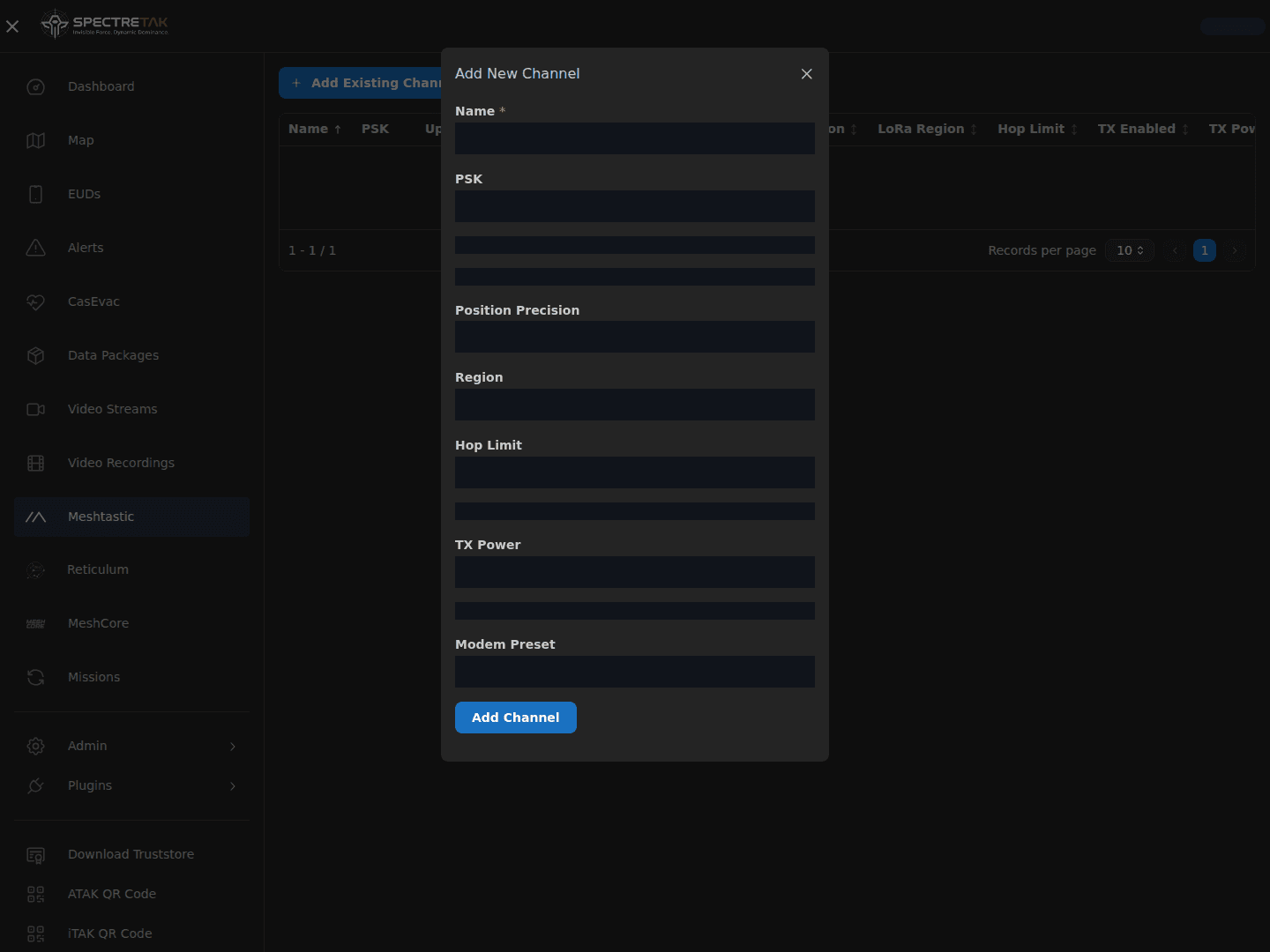
Task: Open Dashboard via its gauge icon
Action: click(36, 86)
